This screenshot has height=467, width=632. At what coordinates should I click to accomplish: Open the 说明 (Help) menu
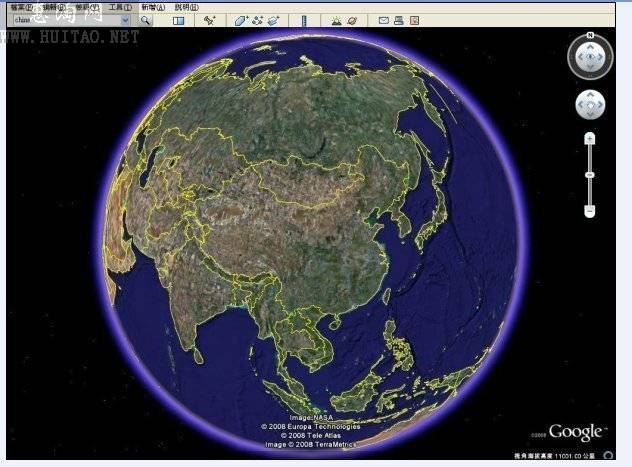[185, 7]
